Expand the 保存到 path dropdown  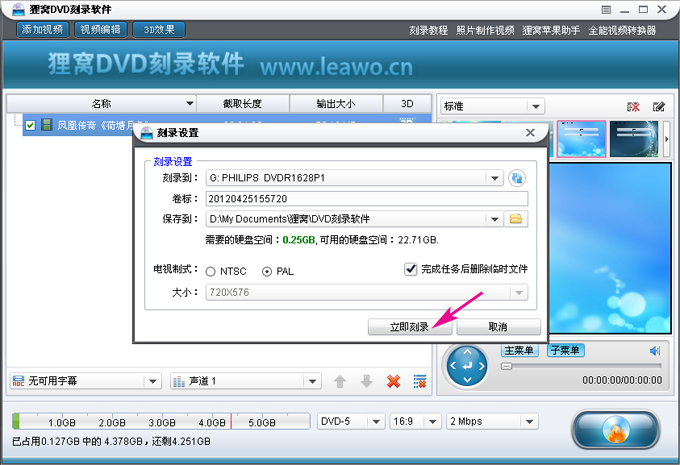pyautogui.click(x=494, y=219)
